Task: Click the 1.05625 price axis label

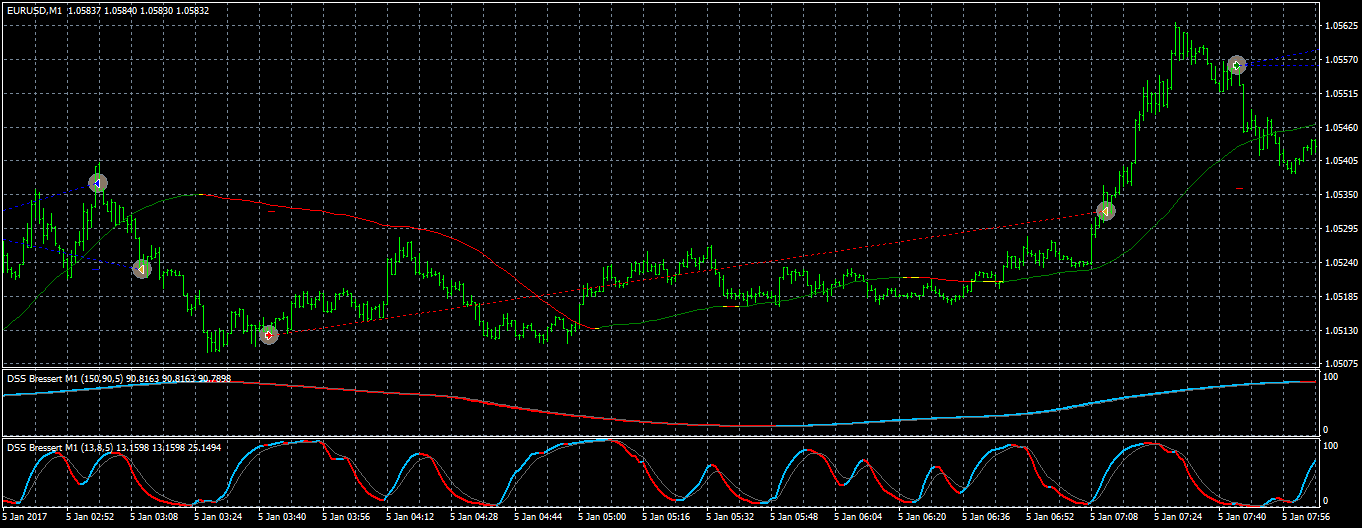Action: [x=1340, y=26]
